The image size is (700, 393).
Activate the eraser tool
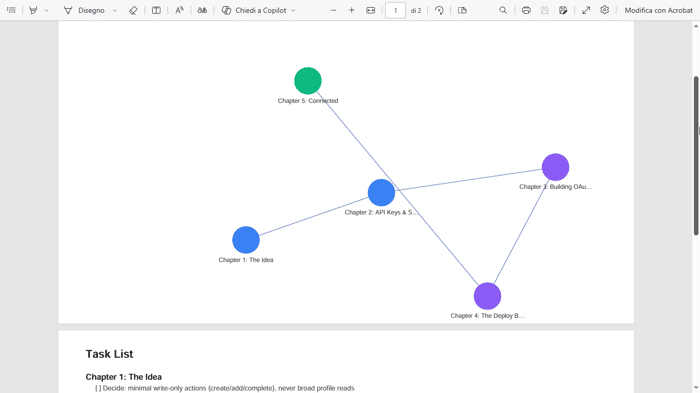[x=133, y=10]
